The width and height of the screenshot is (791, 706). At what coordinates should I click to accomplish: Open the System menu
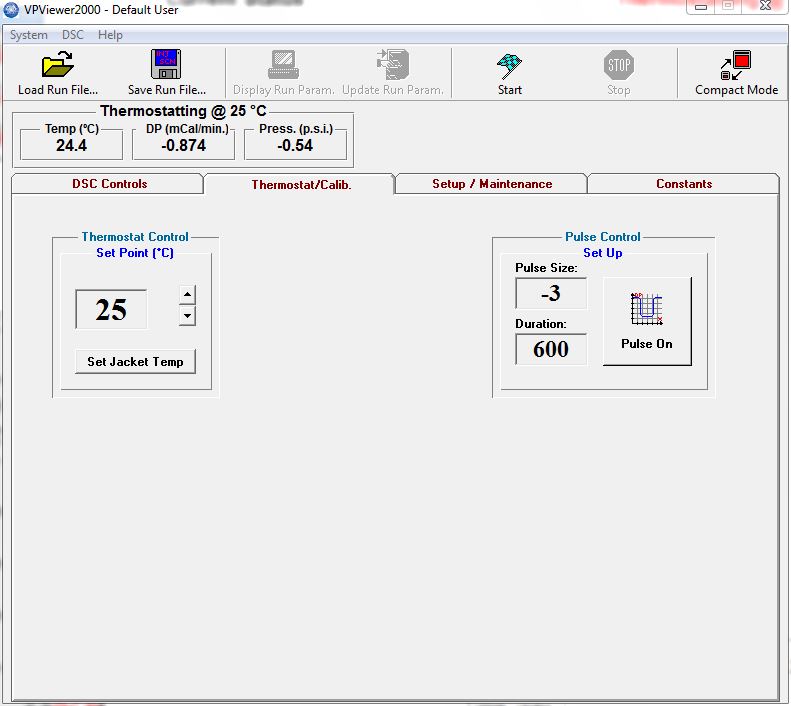click(29, 35)
